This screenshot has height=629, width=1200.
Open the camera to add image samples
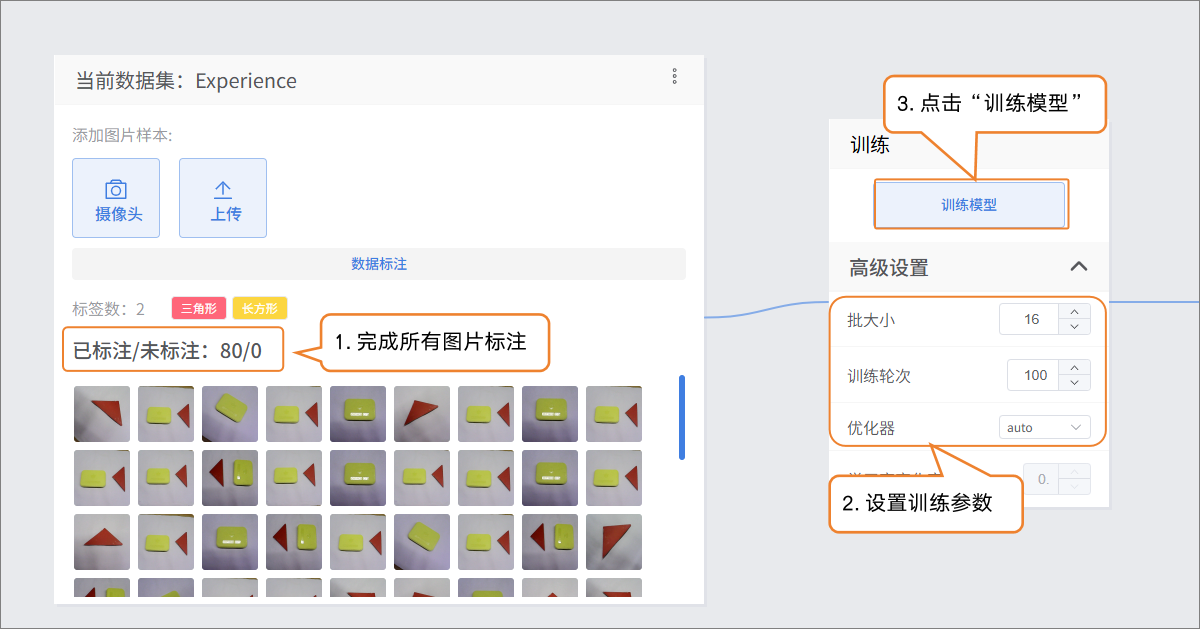[x=116, y=198]
